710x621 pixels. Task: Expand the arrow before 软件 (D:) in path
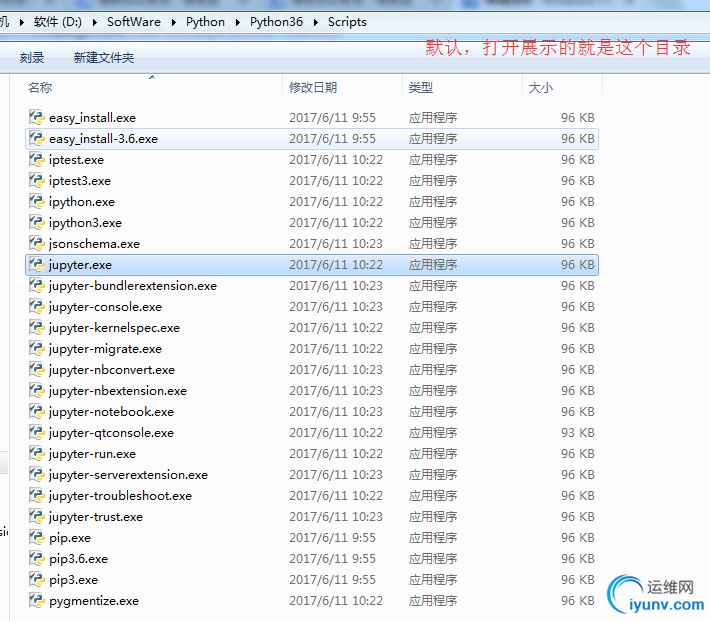coord(21,22)
